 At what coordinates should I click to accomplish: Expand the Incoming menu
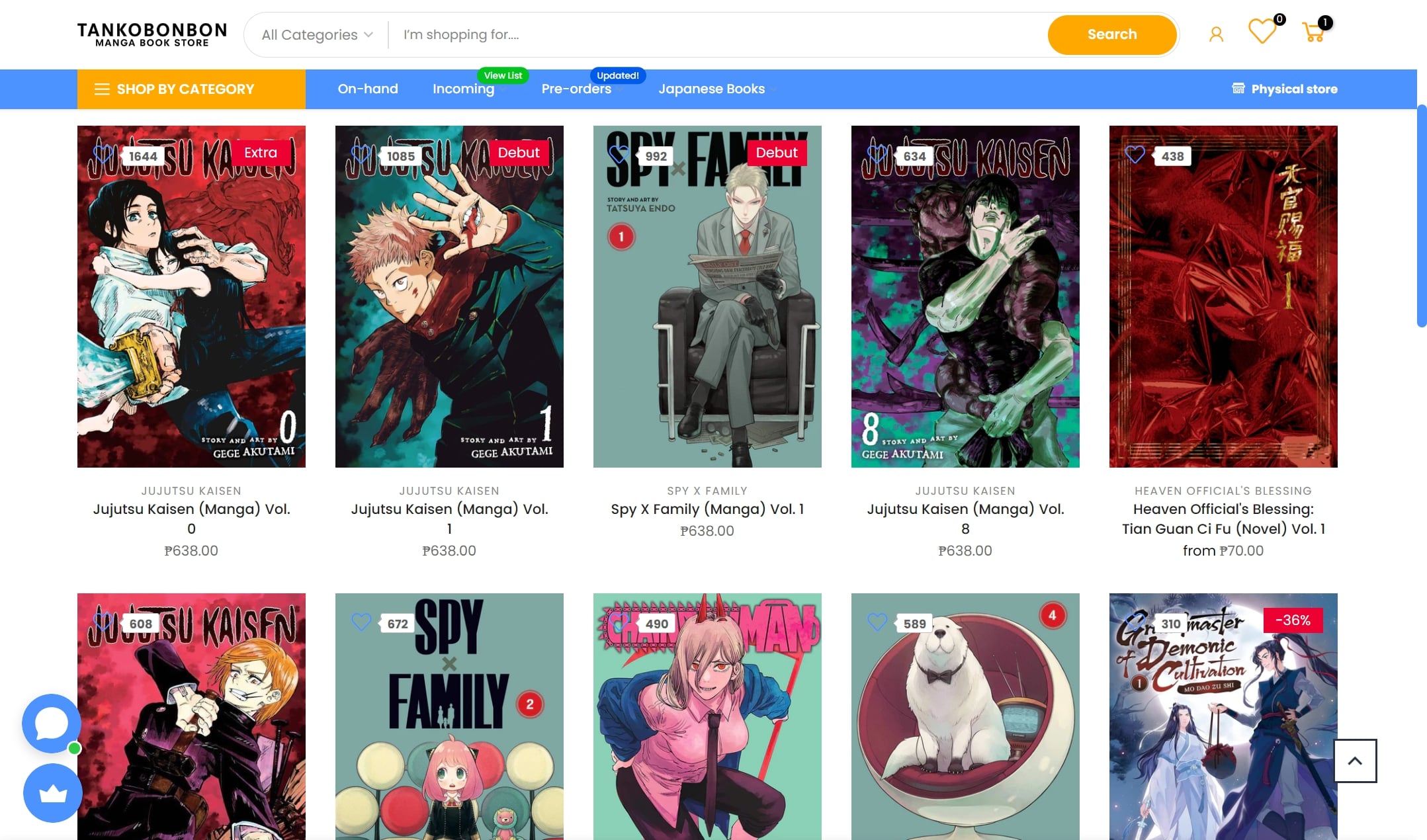464,89
